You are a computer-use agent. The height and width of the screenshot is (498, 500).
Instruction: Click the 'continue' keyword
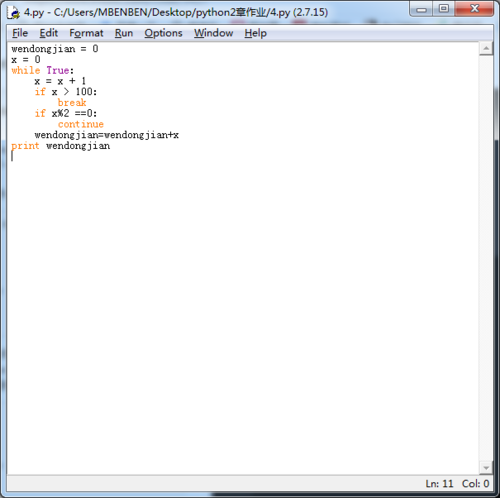tap(81, 124)
